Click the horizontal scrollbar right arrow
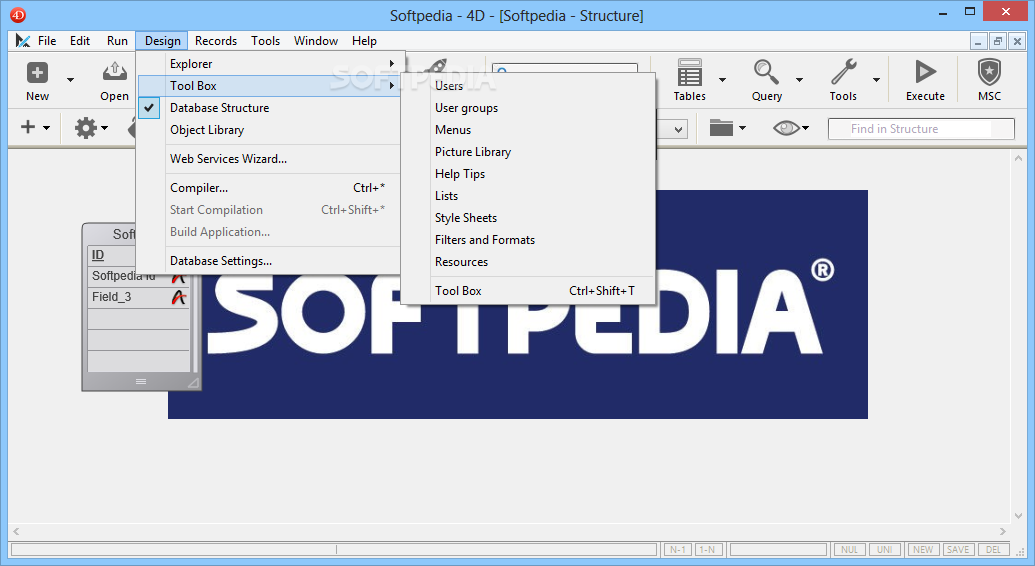 [x=1003, y=531]
